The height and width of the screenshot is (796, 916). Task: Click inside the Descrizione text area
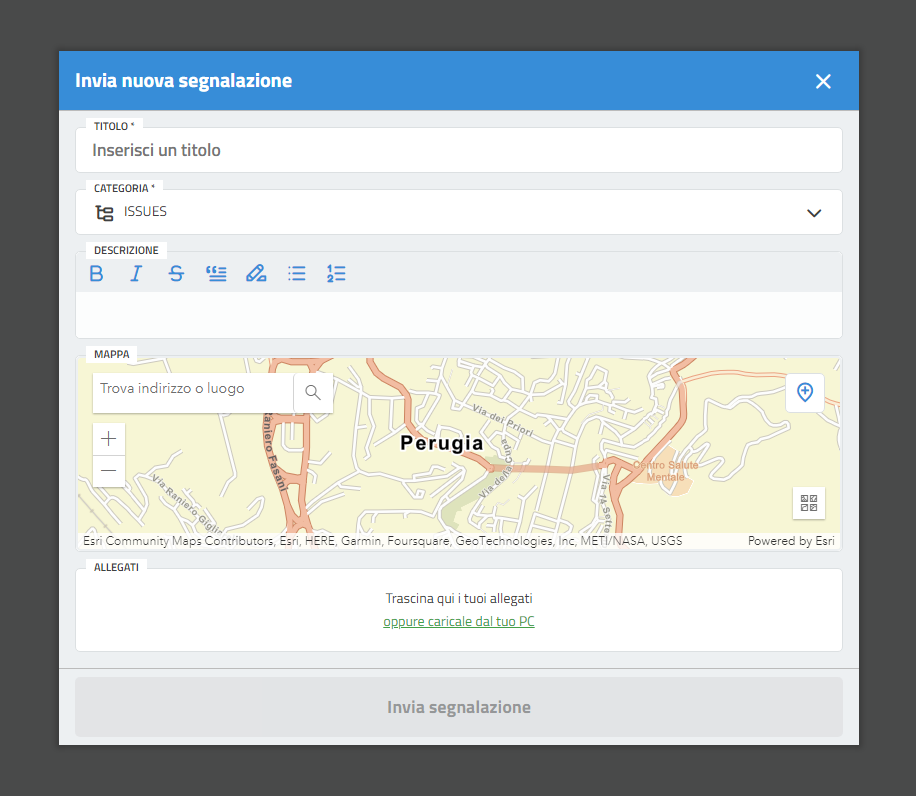[458, 314]
